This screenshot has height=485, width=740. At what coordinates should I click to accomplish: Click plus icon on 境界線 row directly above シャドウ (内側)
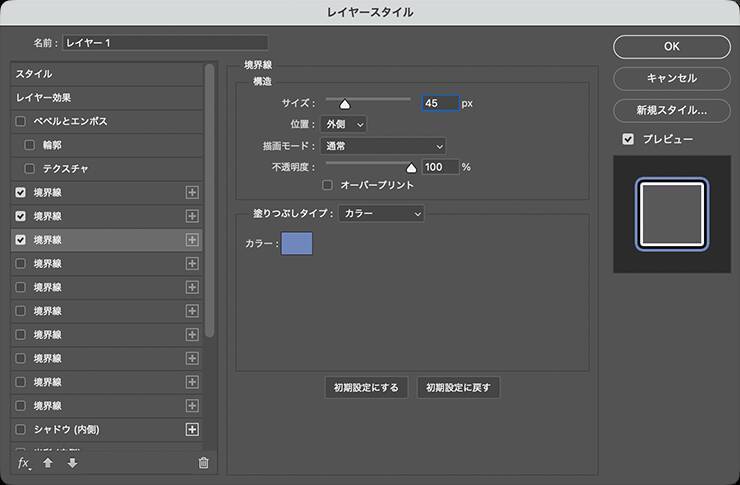coord(192,406)
